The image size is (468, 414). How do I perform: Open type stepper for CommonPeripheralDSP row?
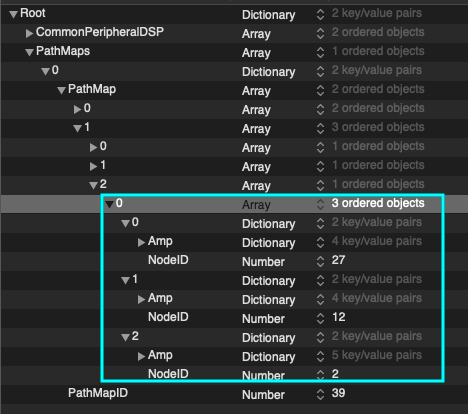320,33
